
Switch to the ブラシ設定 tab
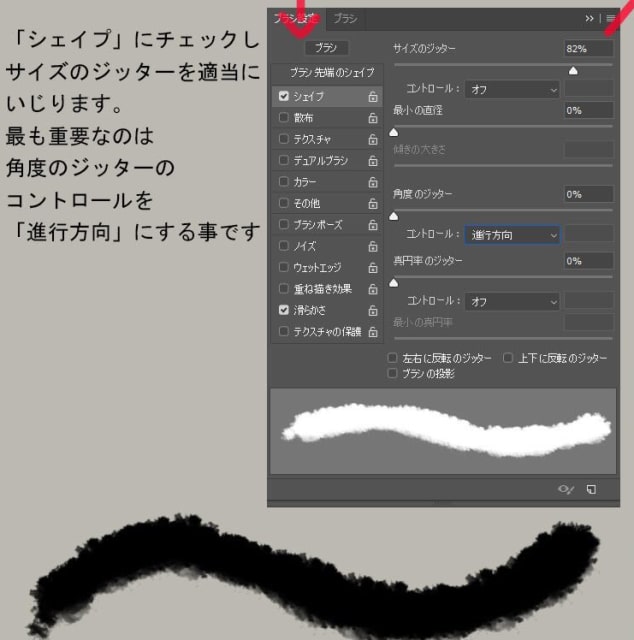click(x=297, y=19)
